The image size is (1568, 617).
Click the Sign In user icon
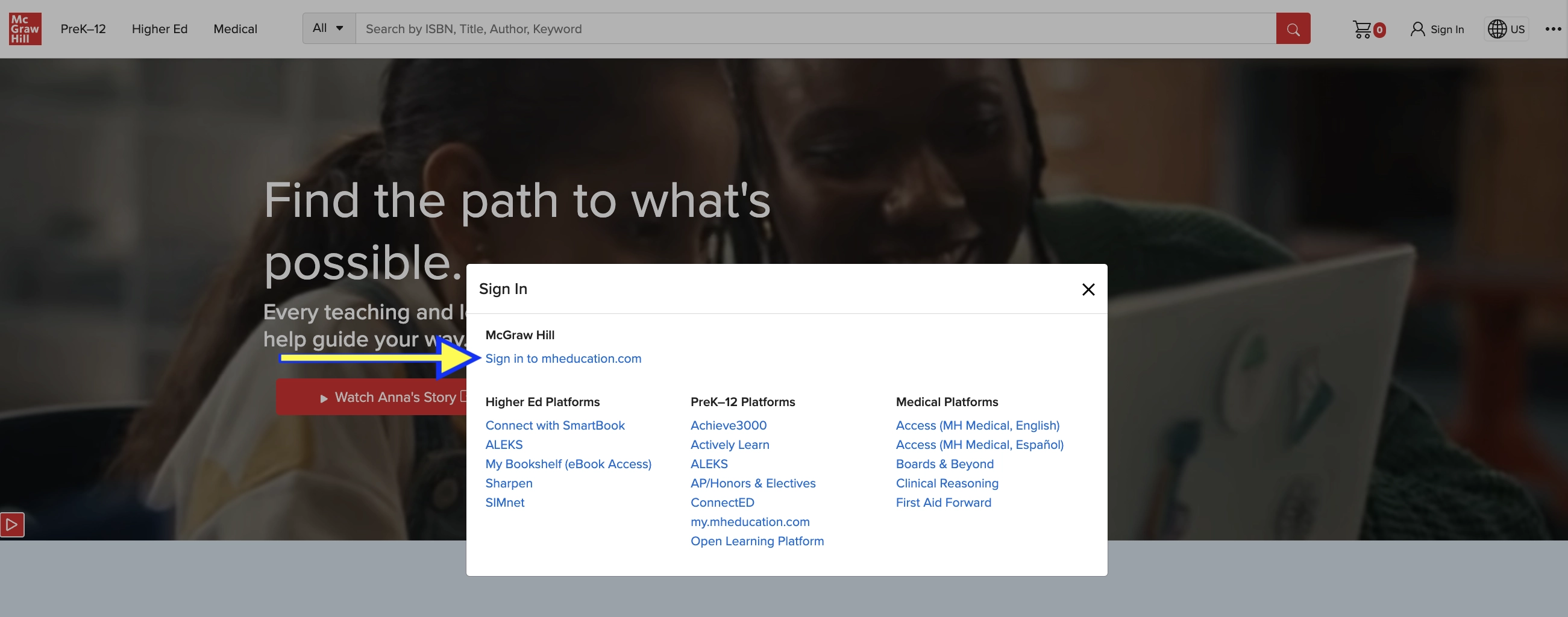tap(1418, 29)
